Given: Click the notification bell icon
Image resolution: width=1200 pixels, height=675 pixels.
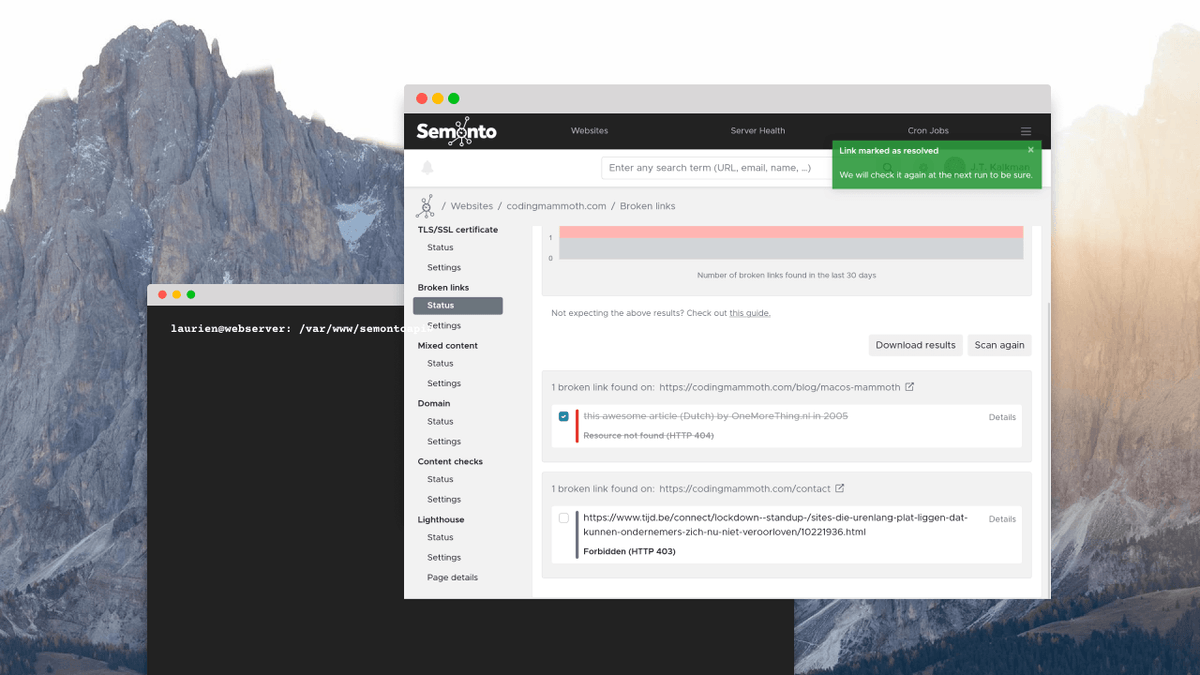Looking at the screenshot, I should (x=428, y=168).
